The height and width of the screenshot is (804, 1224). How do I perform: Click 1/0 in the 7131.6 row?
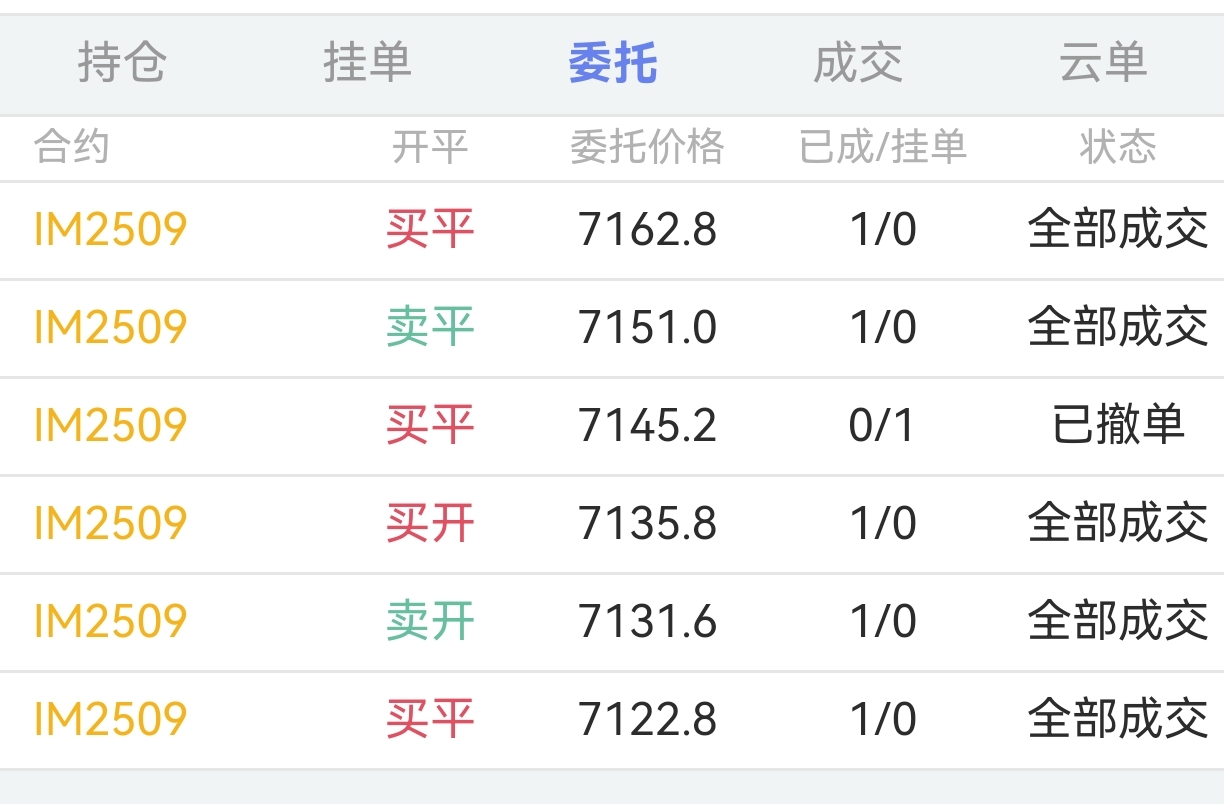click(x=883, y=621)
